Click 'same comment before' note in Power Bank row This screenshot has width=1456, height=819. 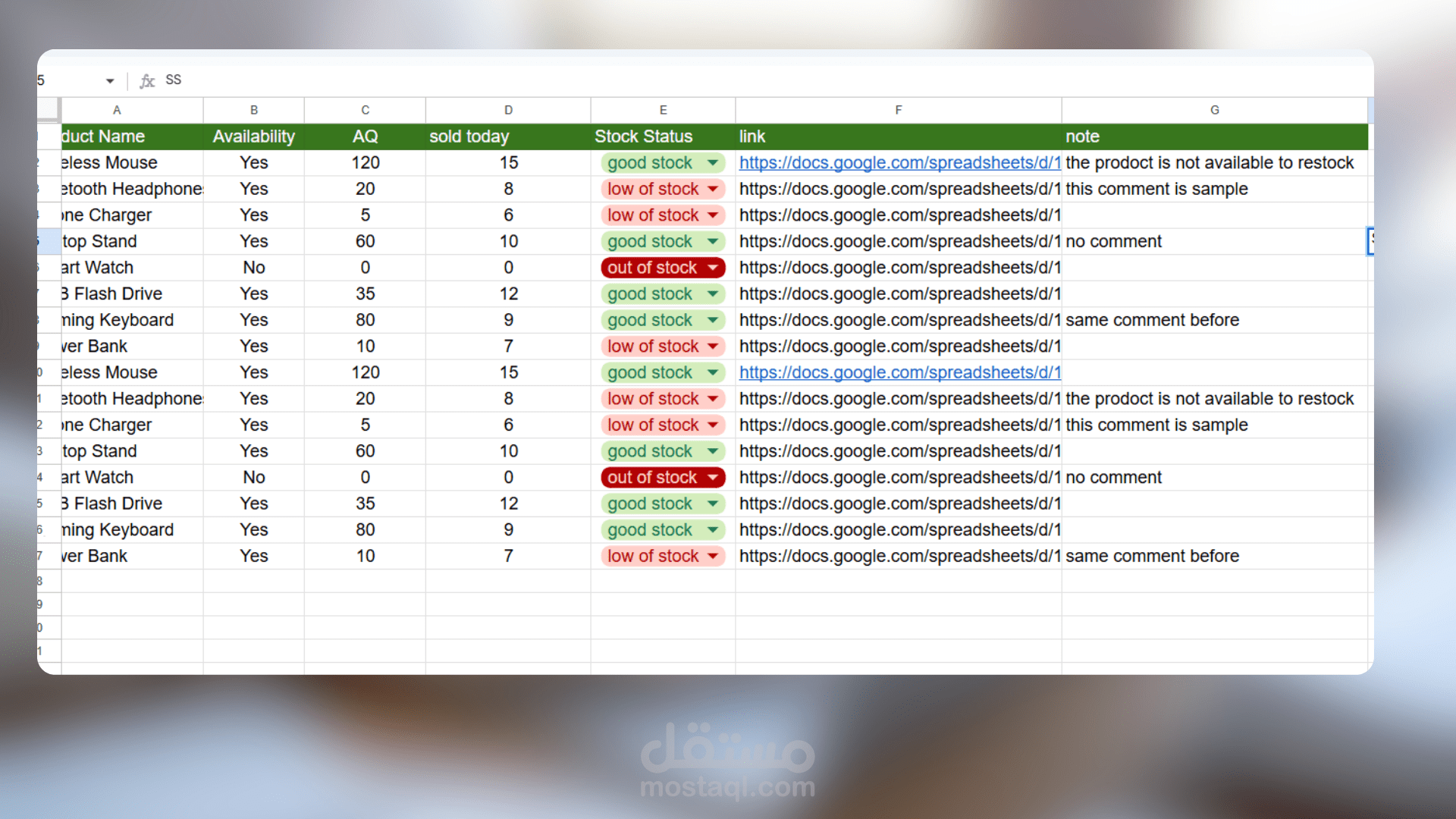(x=1152, y=557)
